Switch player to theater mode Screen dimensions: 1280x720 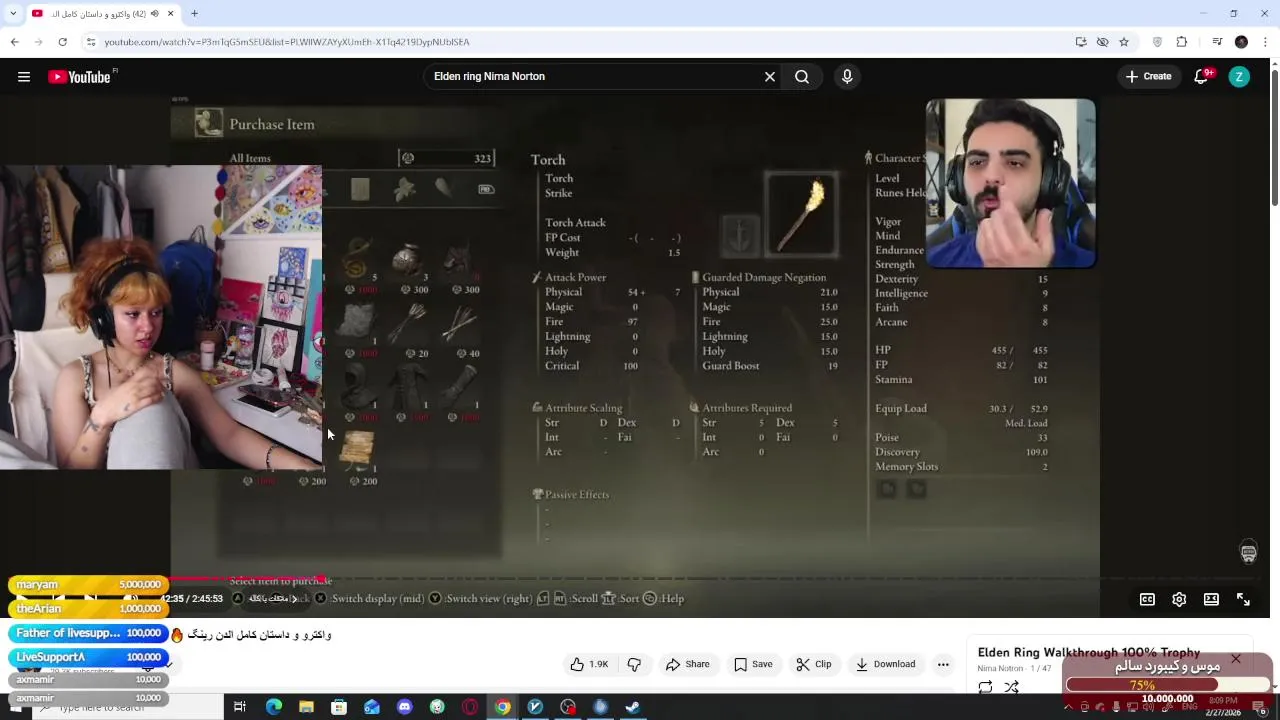[x=1211, y=599]
